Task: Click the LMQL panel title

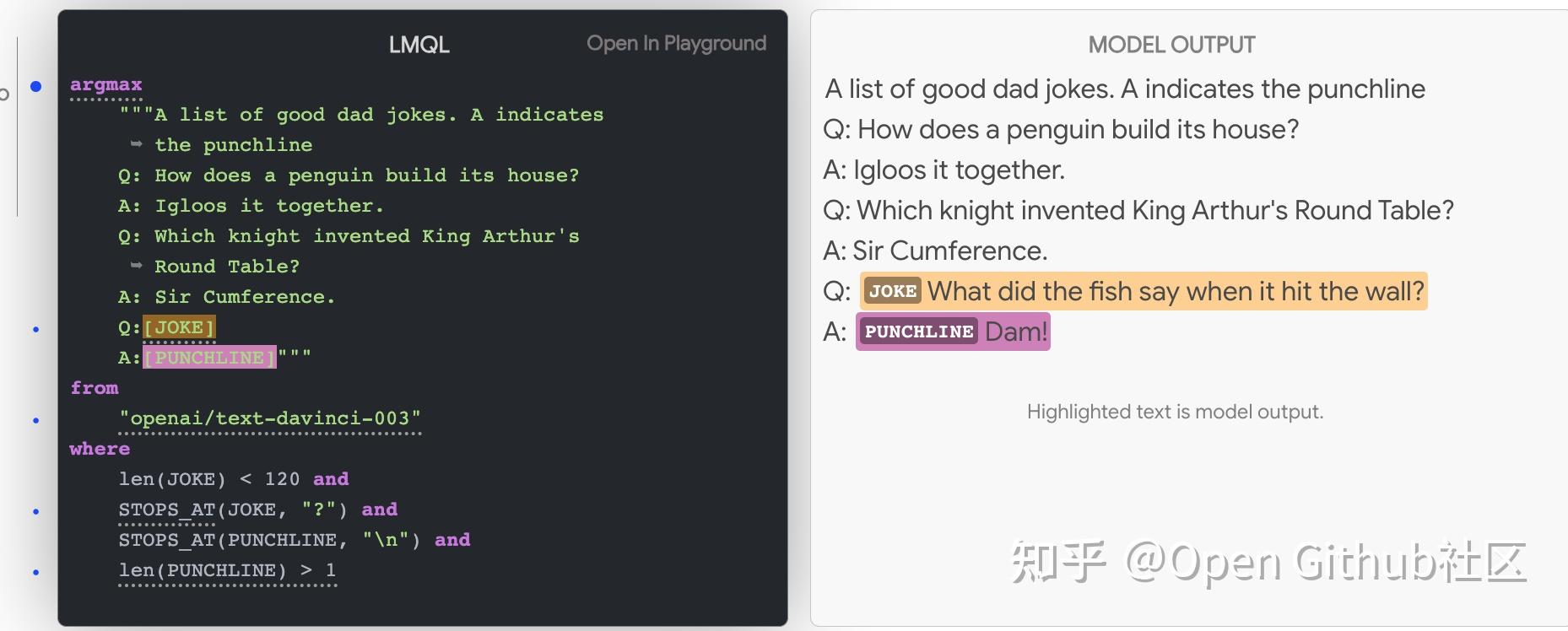Action: pos(419,45)
